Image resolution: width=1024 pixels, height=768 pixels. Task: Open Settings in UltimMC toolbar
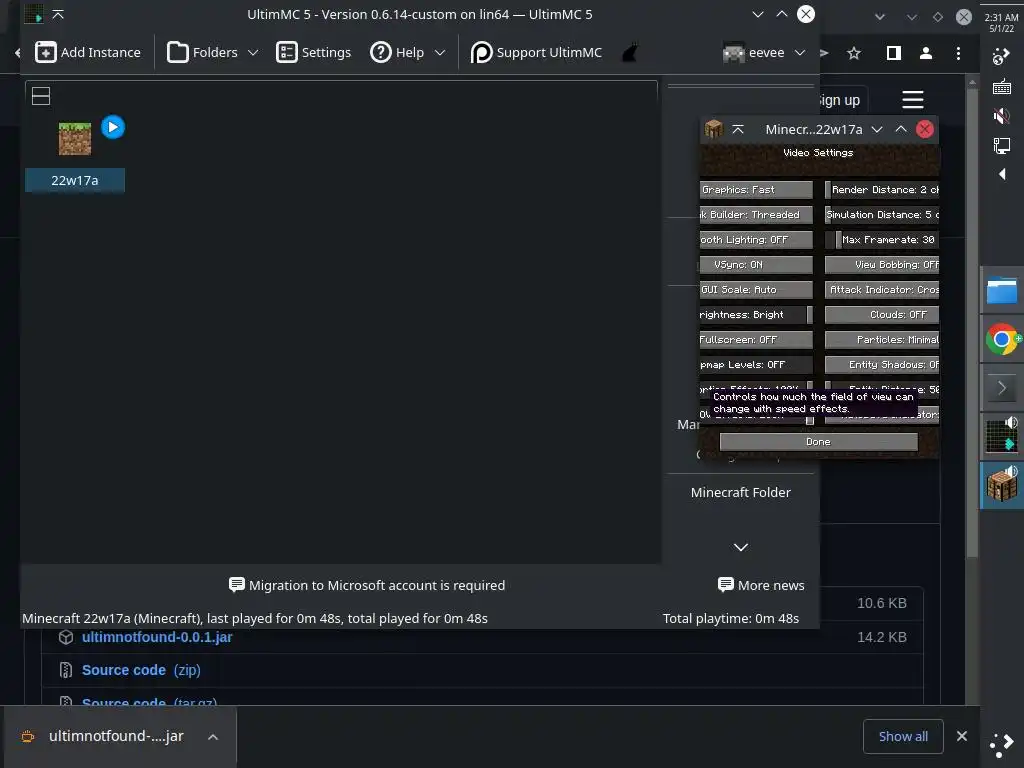coord(313,52)
